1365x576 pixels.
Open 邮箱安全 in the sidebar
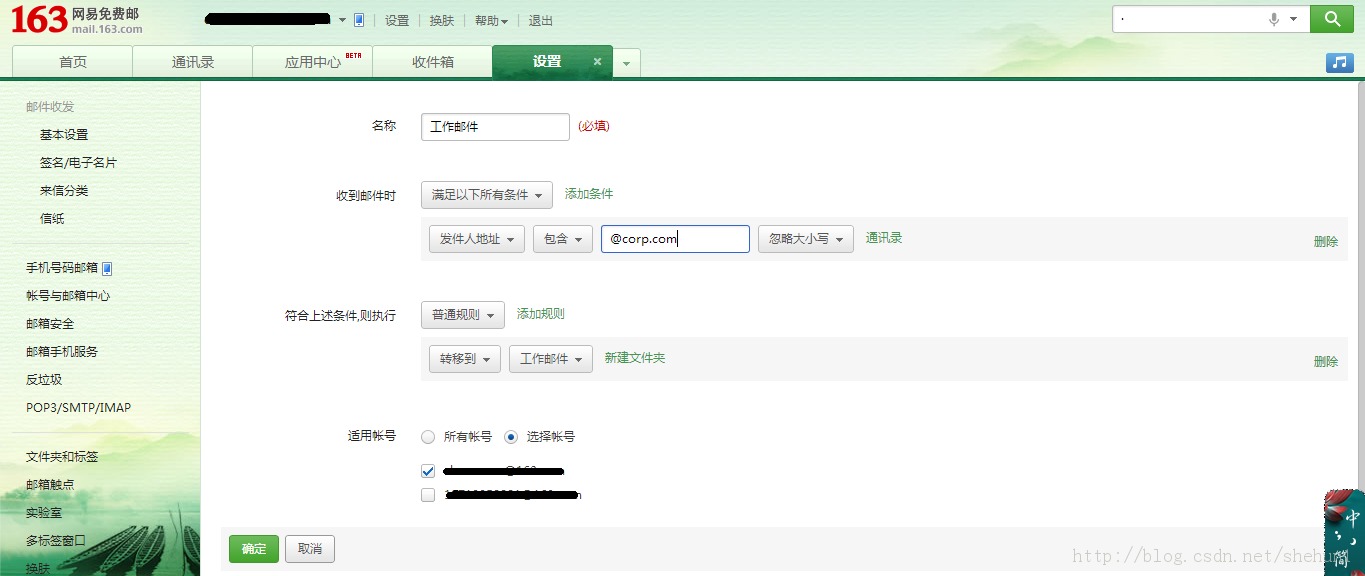point(50,324)
